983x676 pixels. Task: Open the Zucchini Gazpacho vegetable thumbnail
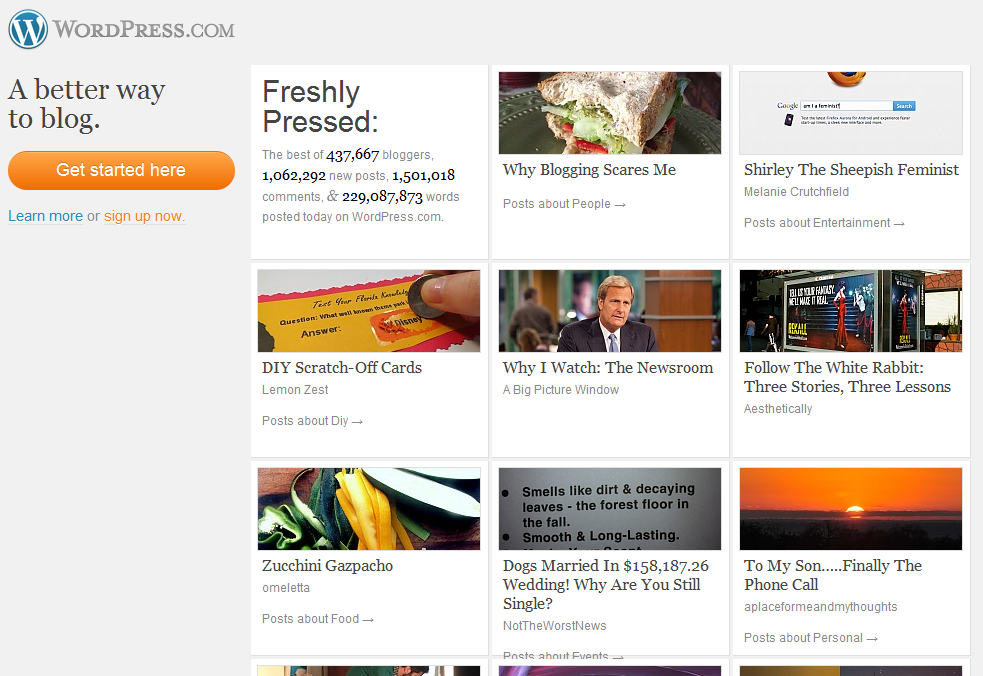click(x=369, y=509)
